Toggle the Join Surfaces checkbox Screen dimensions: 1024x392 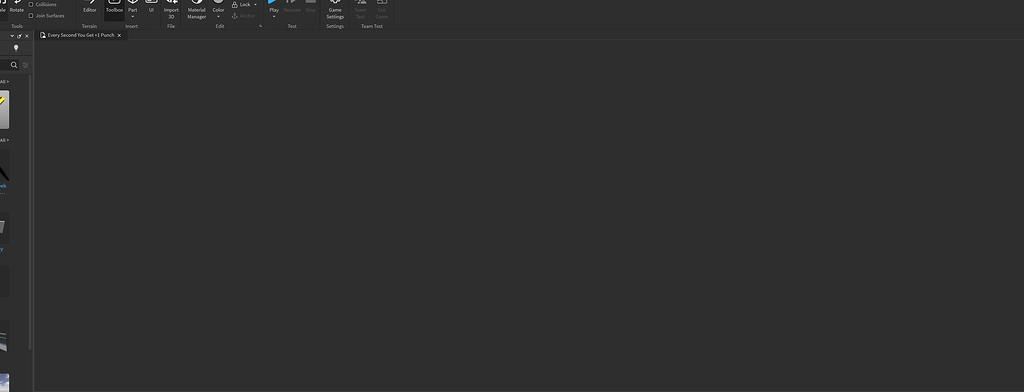(x=31, y=16)
